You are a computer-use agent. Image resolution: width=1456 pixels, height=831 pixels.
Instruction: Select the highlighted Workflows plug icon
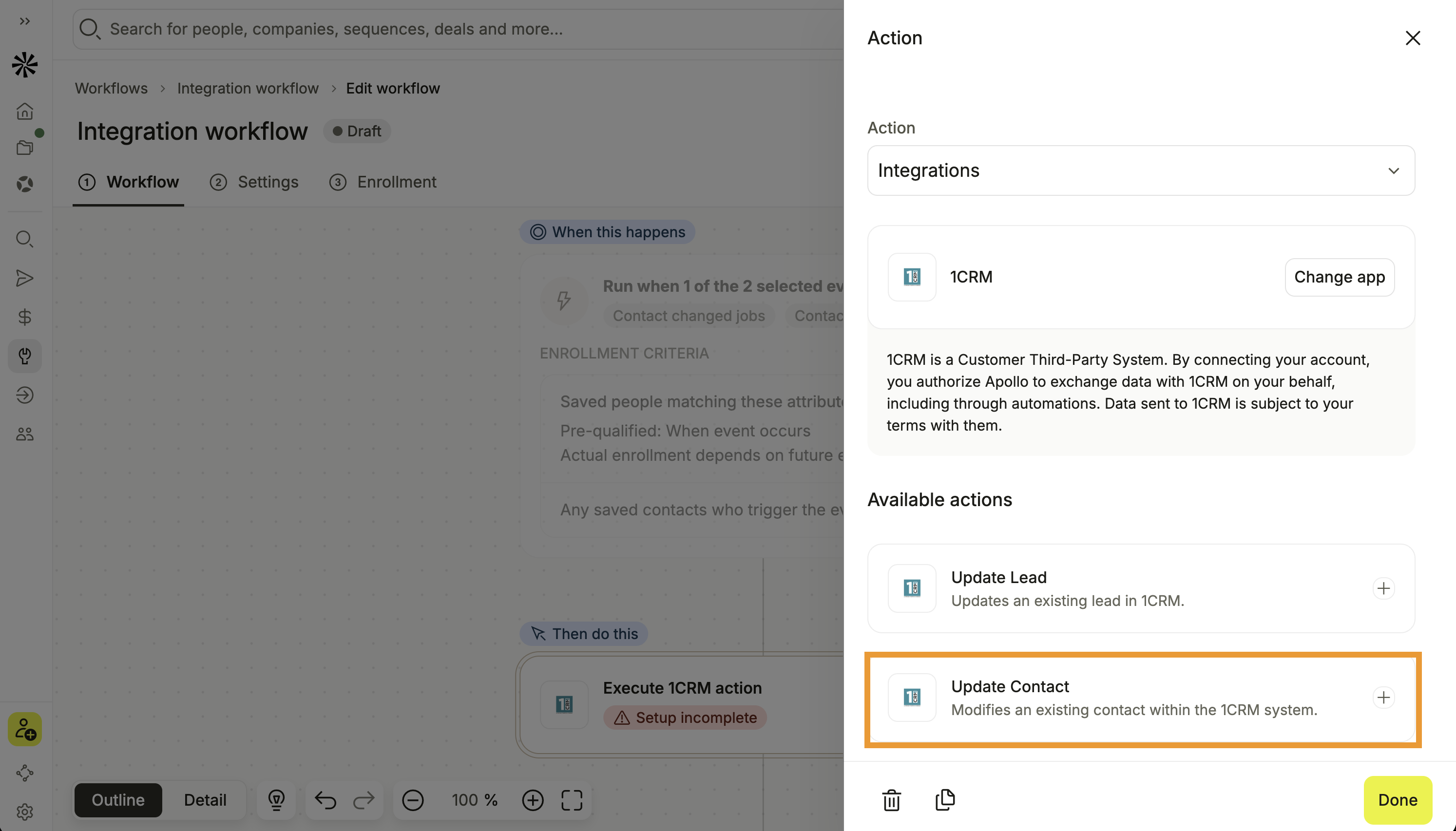click(x=24, y=356)
